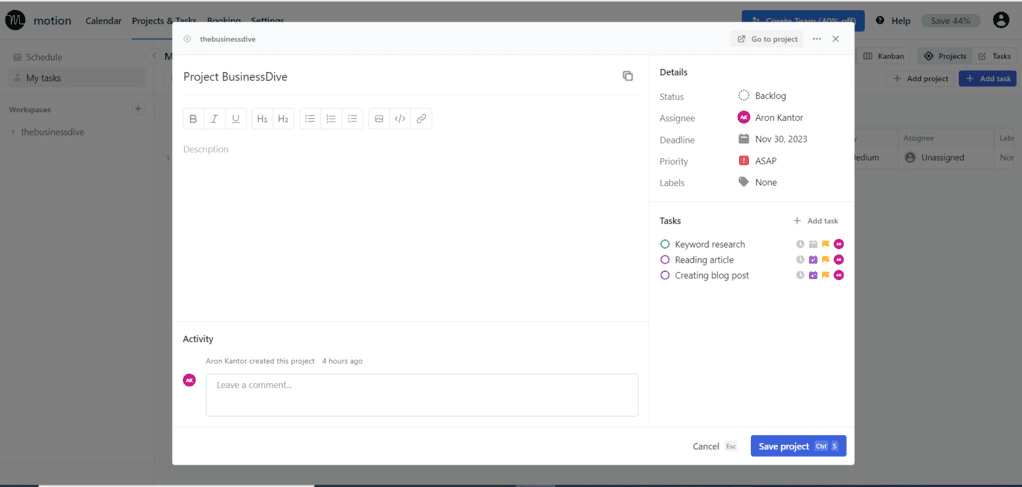Open the Calendar tab in top navigation

click(x=103, y=21)
